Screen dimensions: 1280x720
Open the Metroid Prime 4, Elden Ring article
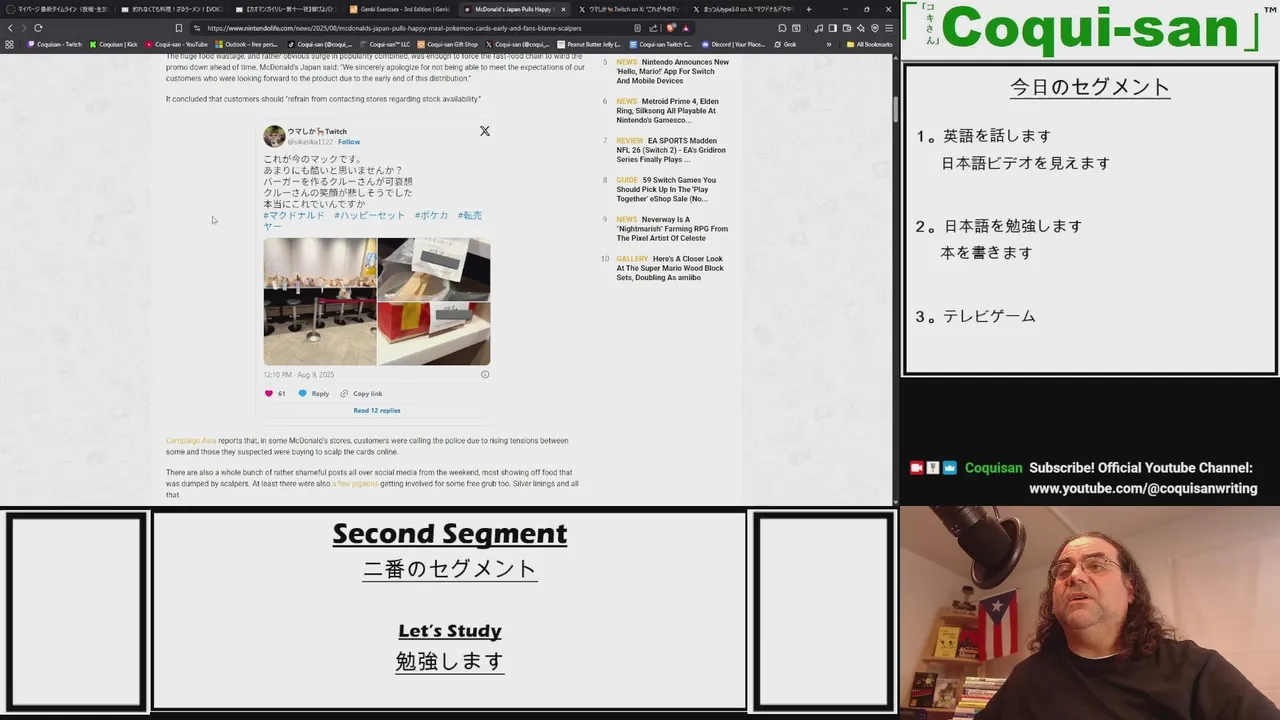(x=667, y=110)
